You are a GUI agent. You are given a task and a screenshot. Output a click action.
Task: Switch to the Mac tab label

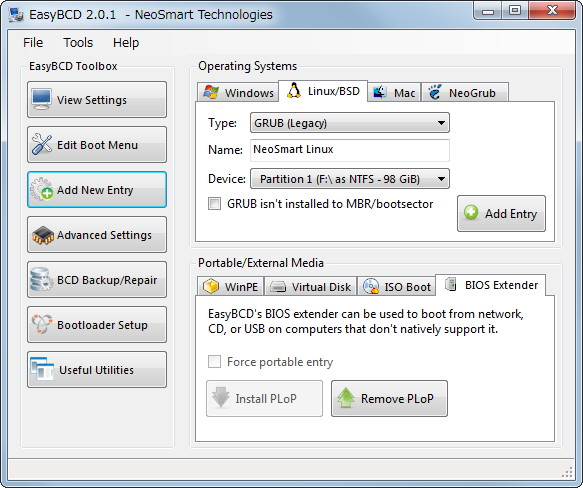[x=405, y=93]
